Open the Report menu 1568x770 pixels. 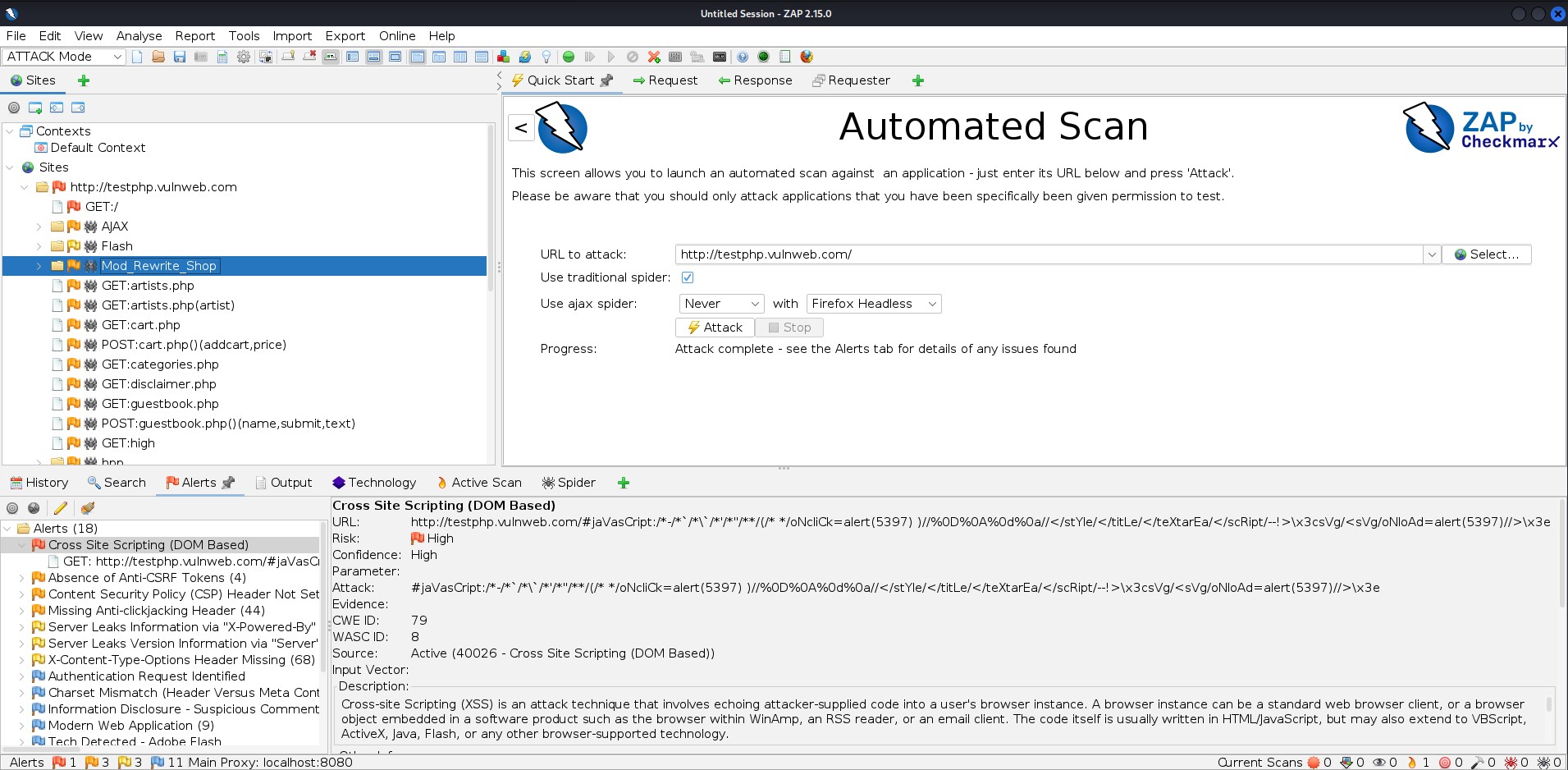pos(194,36)
